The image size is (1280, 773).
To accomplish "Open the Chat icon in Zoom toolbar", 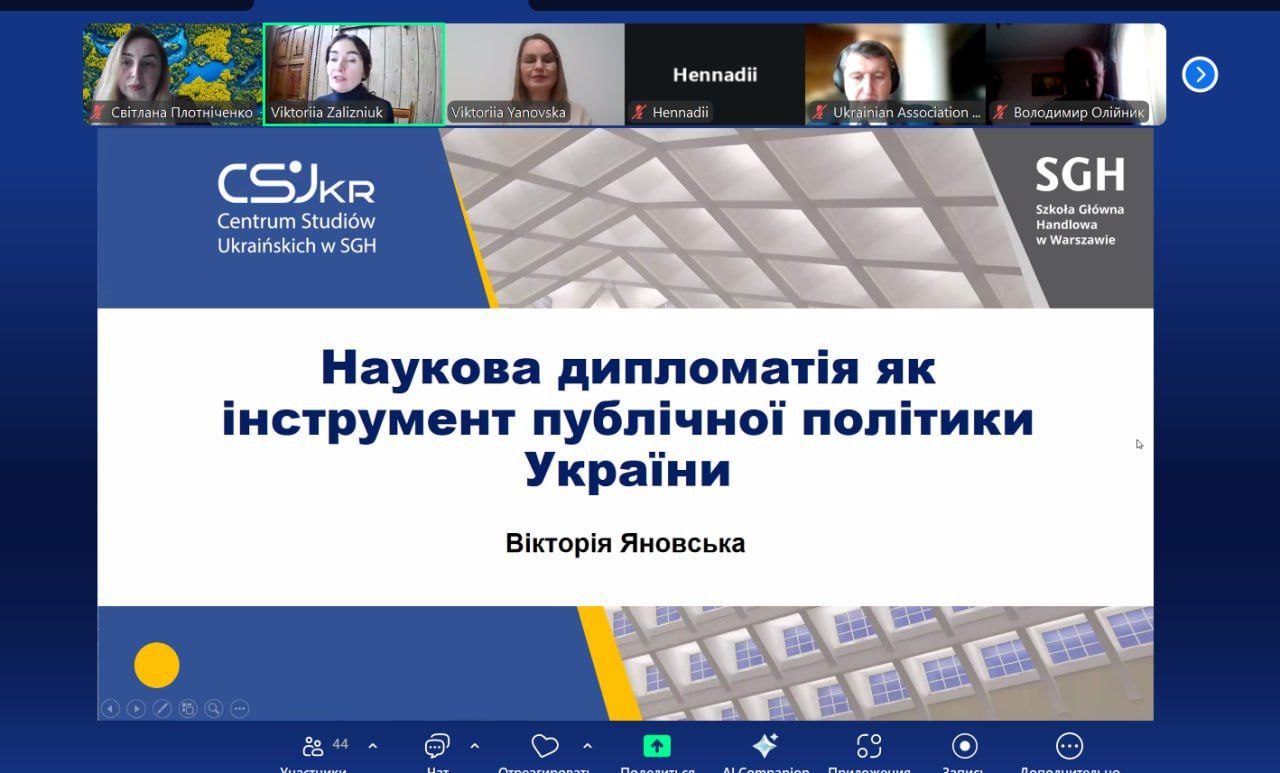I will [x=437, y=746].
